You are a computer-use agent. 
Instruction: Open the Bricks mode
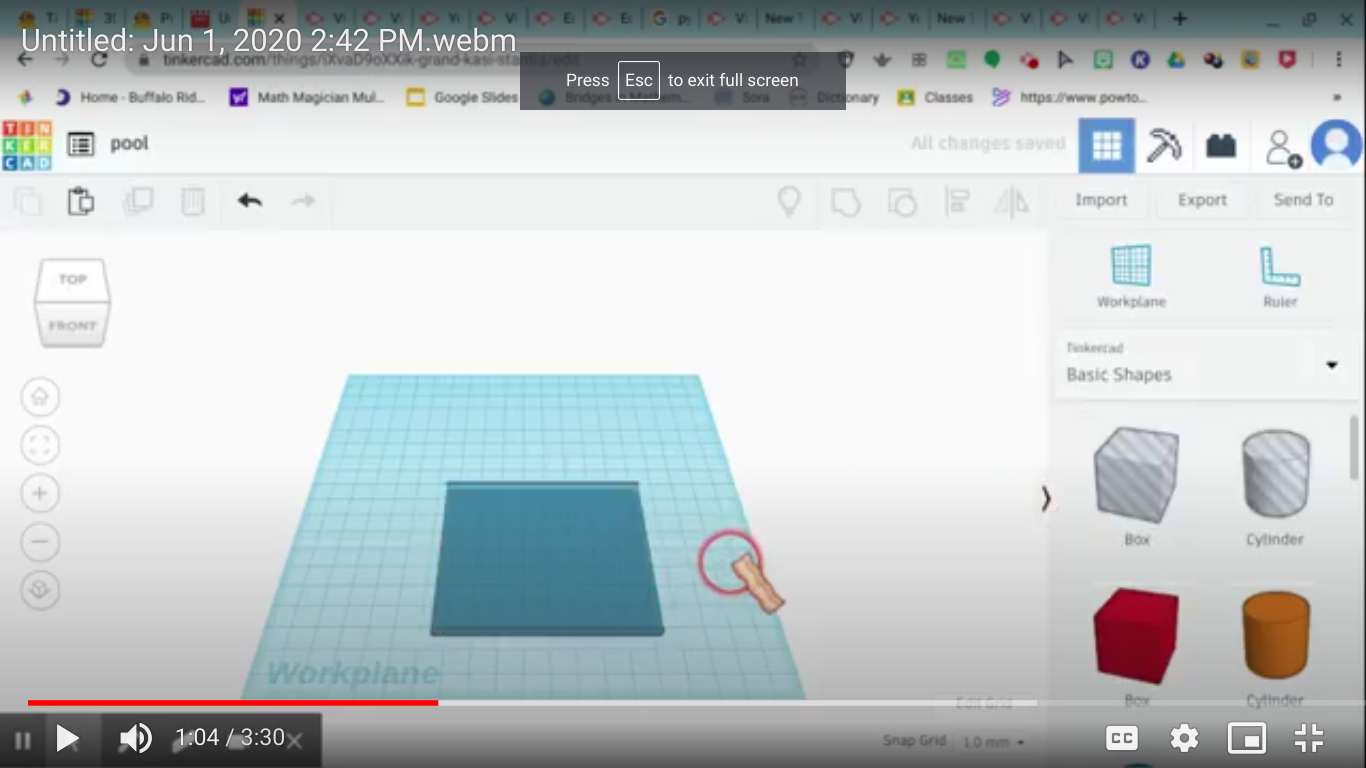1221,147
